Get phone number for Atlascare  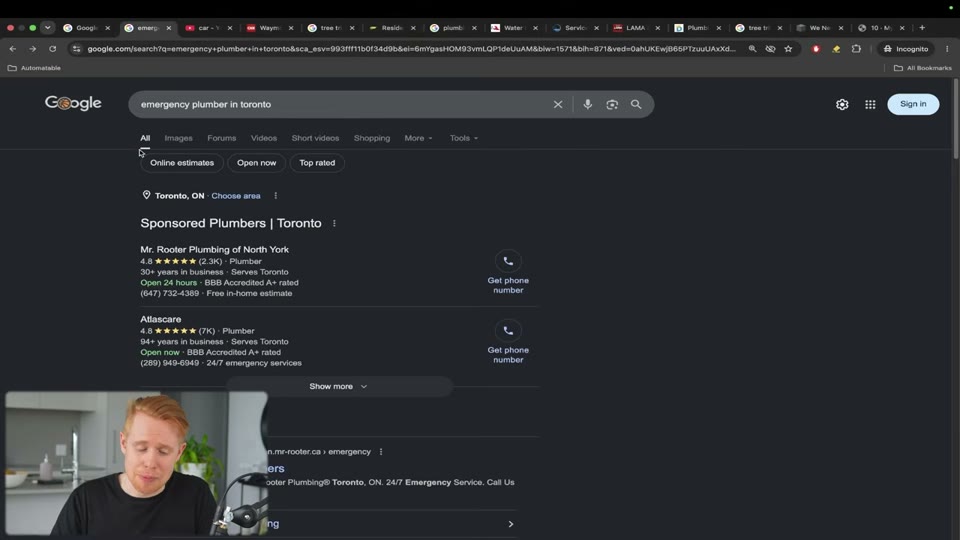(x=508, y=342)
